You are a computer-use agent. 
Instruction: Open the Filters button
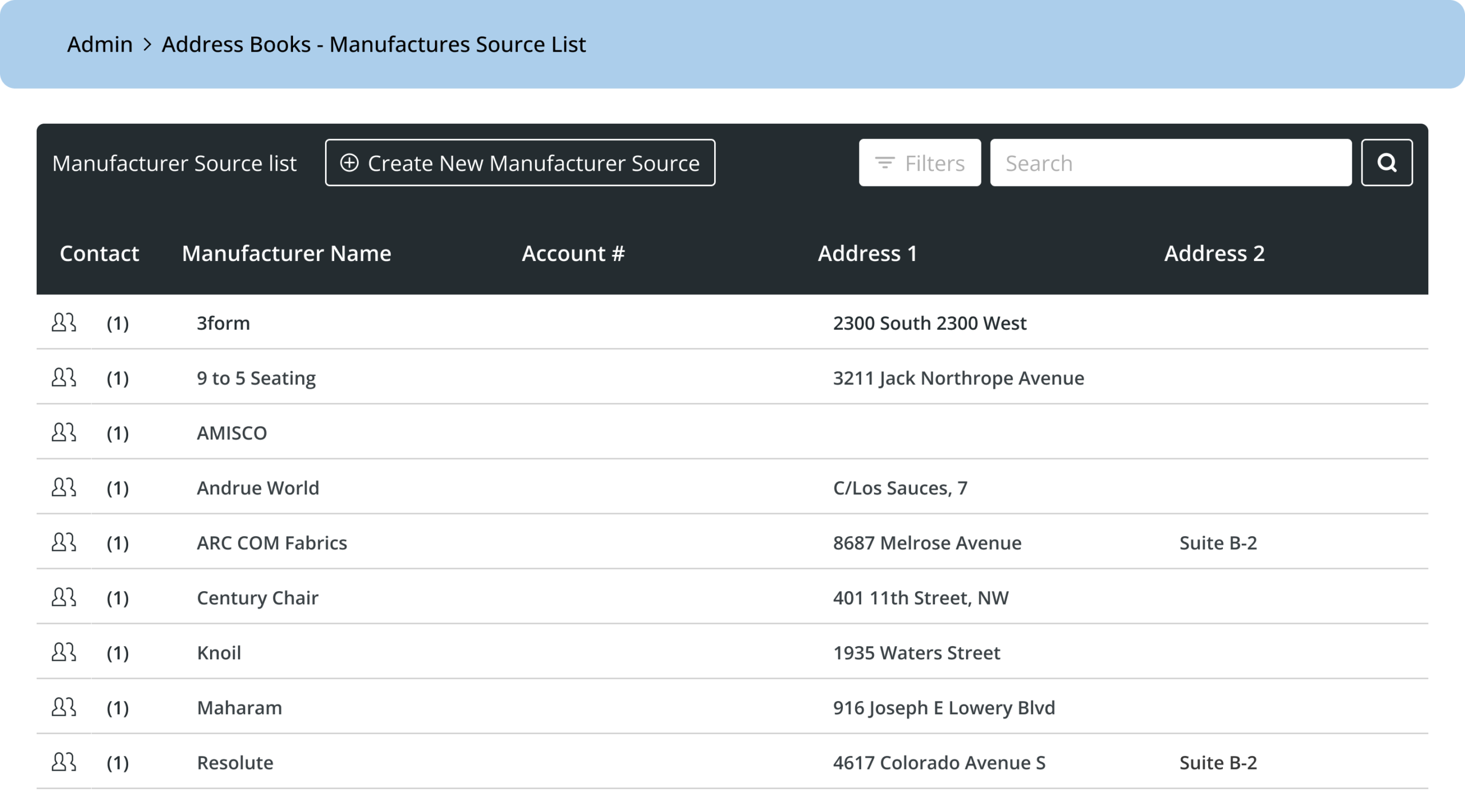920,163
